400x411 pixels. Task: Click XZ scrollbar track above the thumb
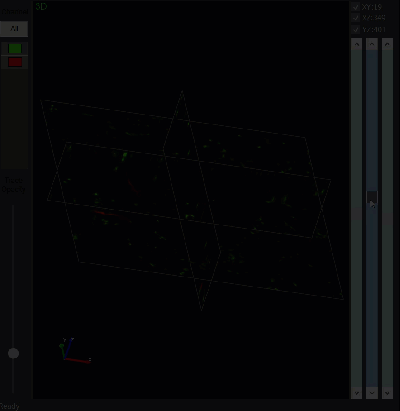pos(372,120)
